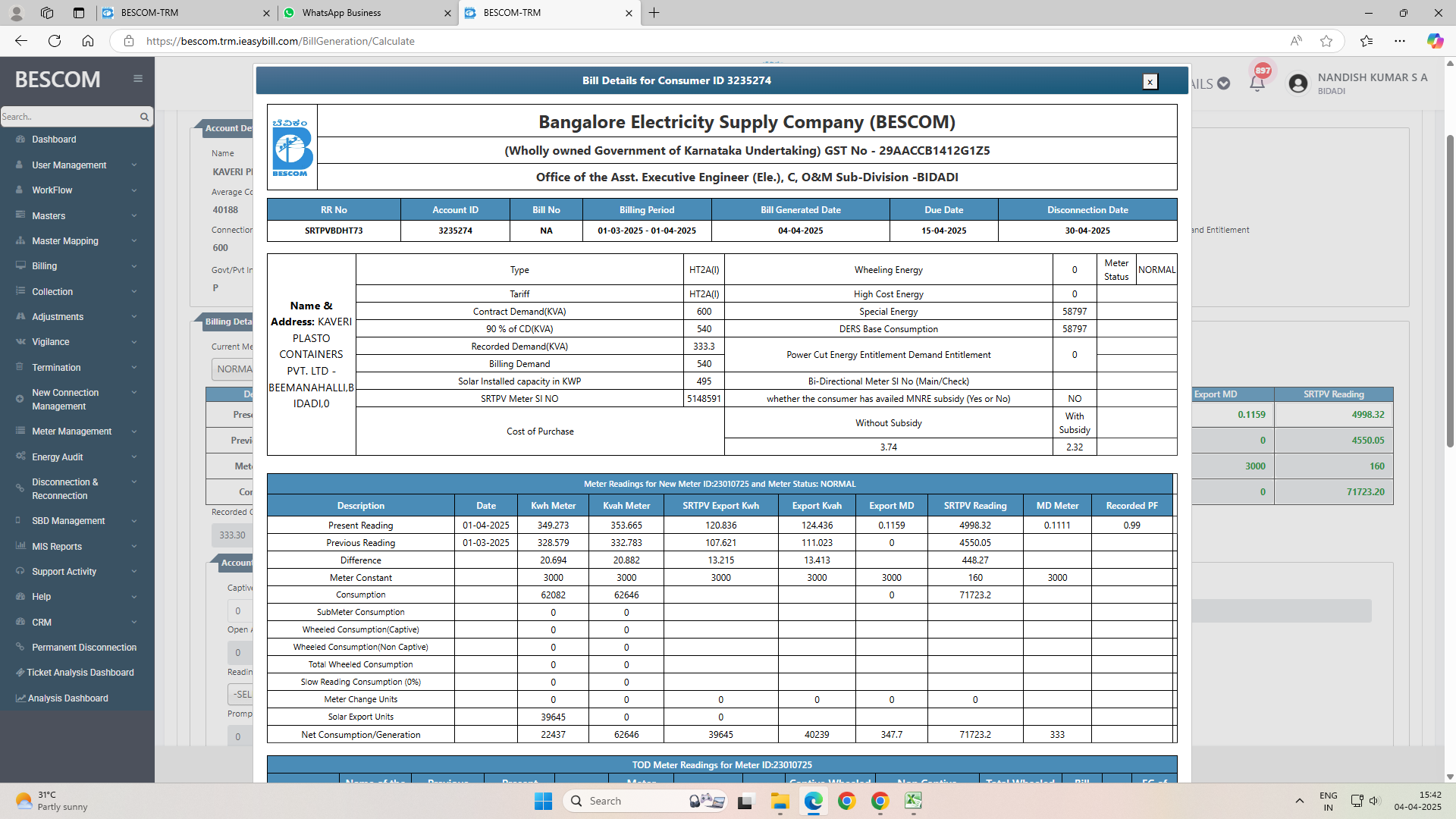Click the BESCOM logo in bill header
The width and height of the screenshot is (1456, 819).
(292, 147)
